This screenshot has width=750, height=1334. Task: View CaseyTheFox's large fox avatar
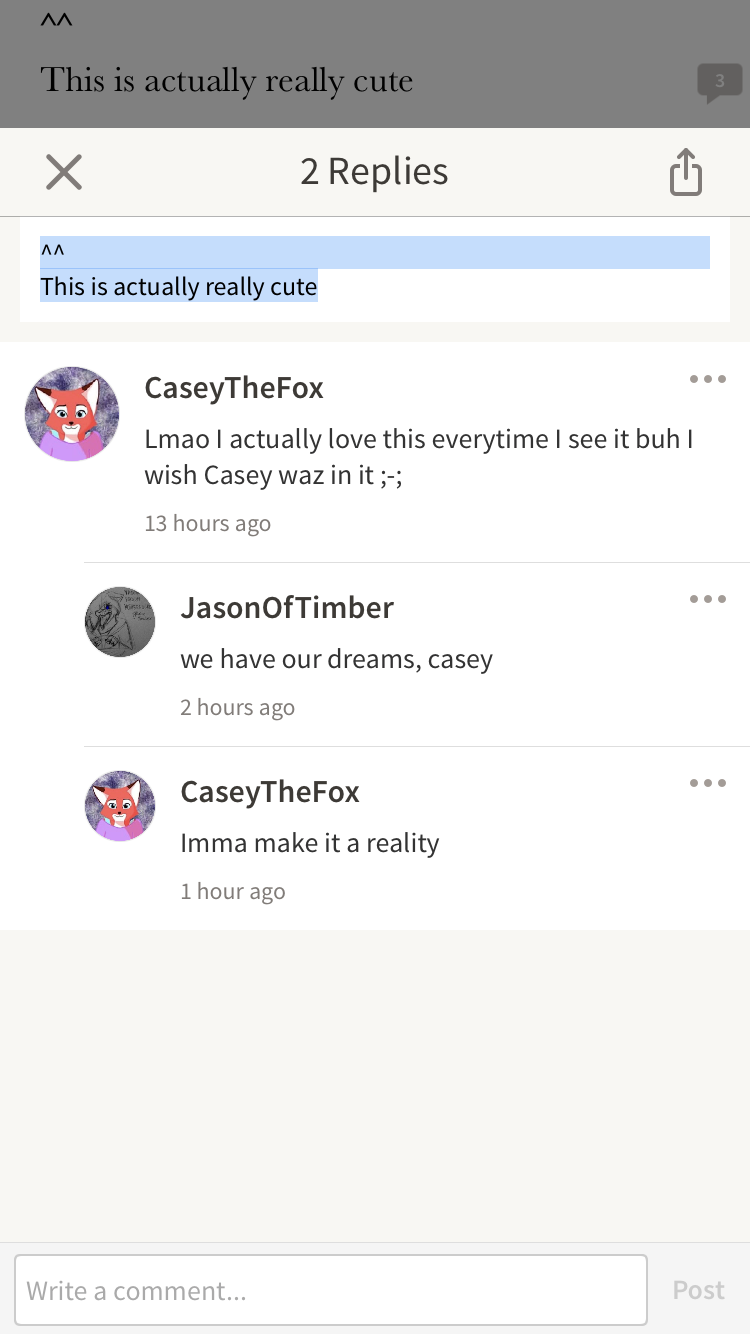(72, 414)
